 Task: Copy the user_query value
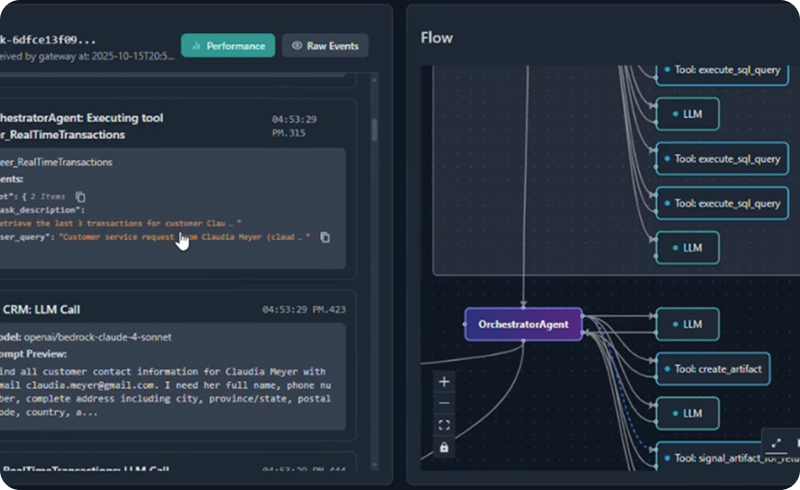click(325, 237)
